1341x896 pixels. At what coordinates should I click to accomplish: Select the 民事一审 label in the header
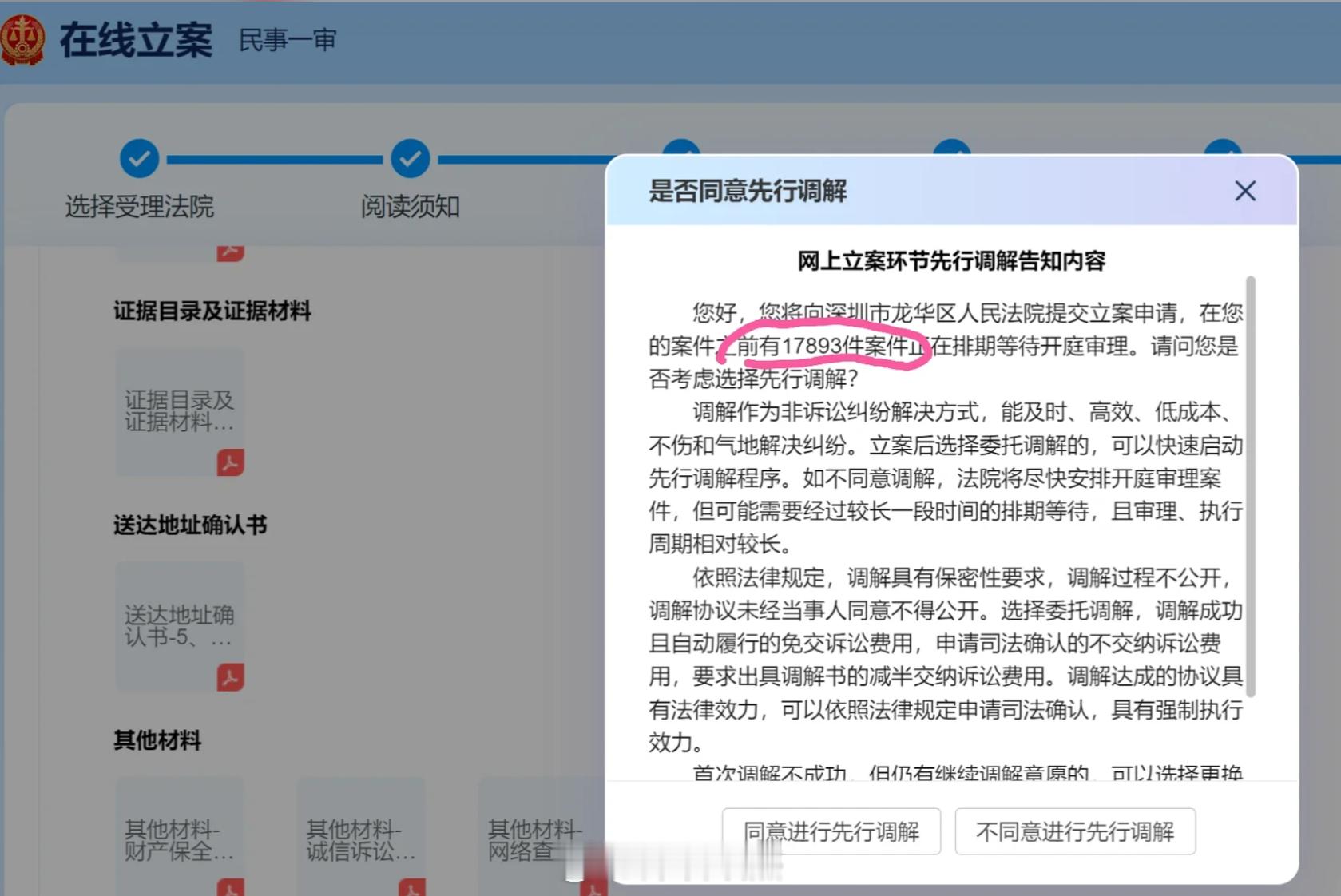coord(286,41)
